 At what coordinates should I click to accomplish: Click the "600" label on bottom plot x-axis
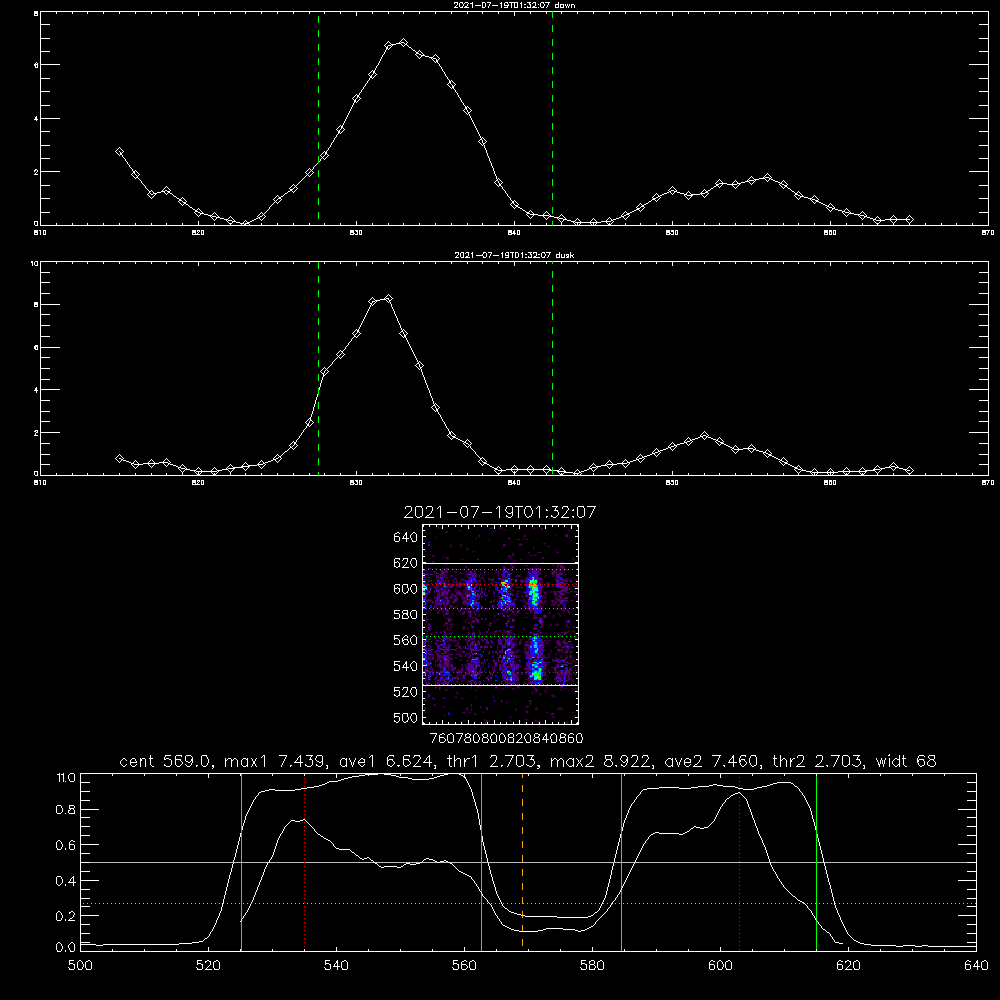point(720,966)
